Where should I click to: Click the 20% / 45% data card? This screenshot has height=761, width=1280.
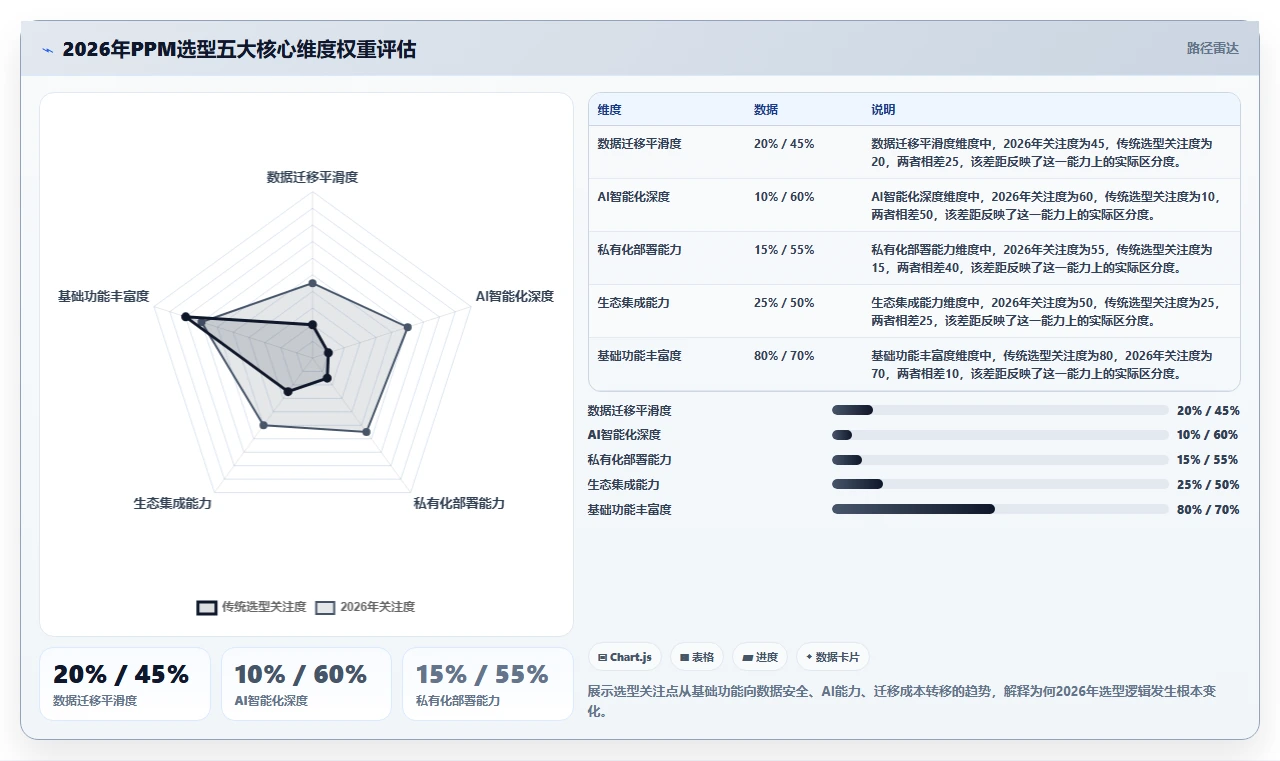point(125,684)
